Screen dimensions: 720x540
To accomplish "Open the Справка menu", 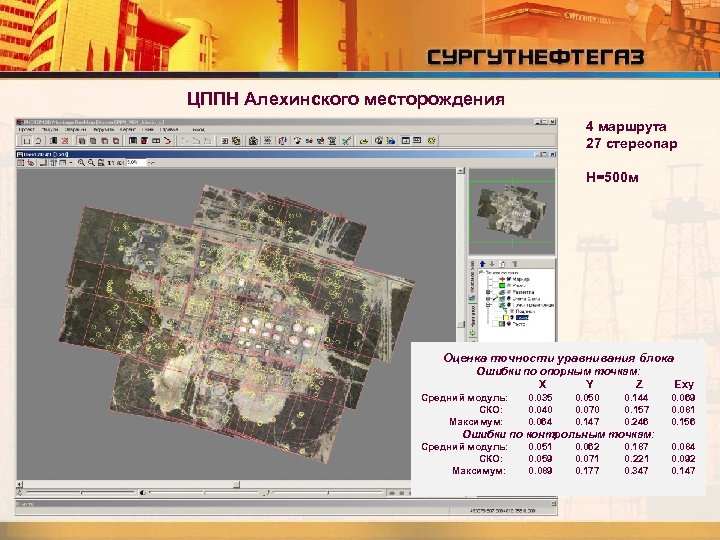I will click(169, 130).
